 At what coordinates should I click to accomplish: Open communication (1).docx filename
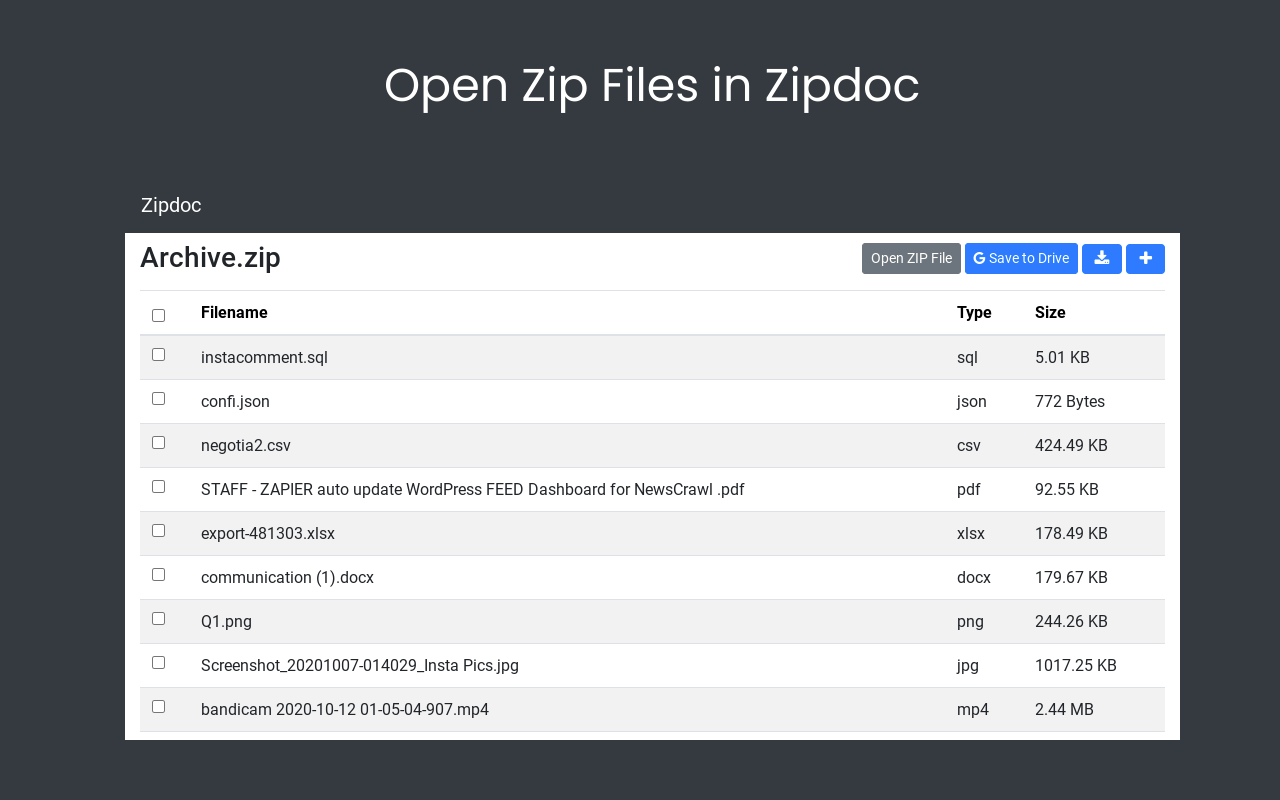point(287,577)
